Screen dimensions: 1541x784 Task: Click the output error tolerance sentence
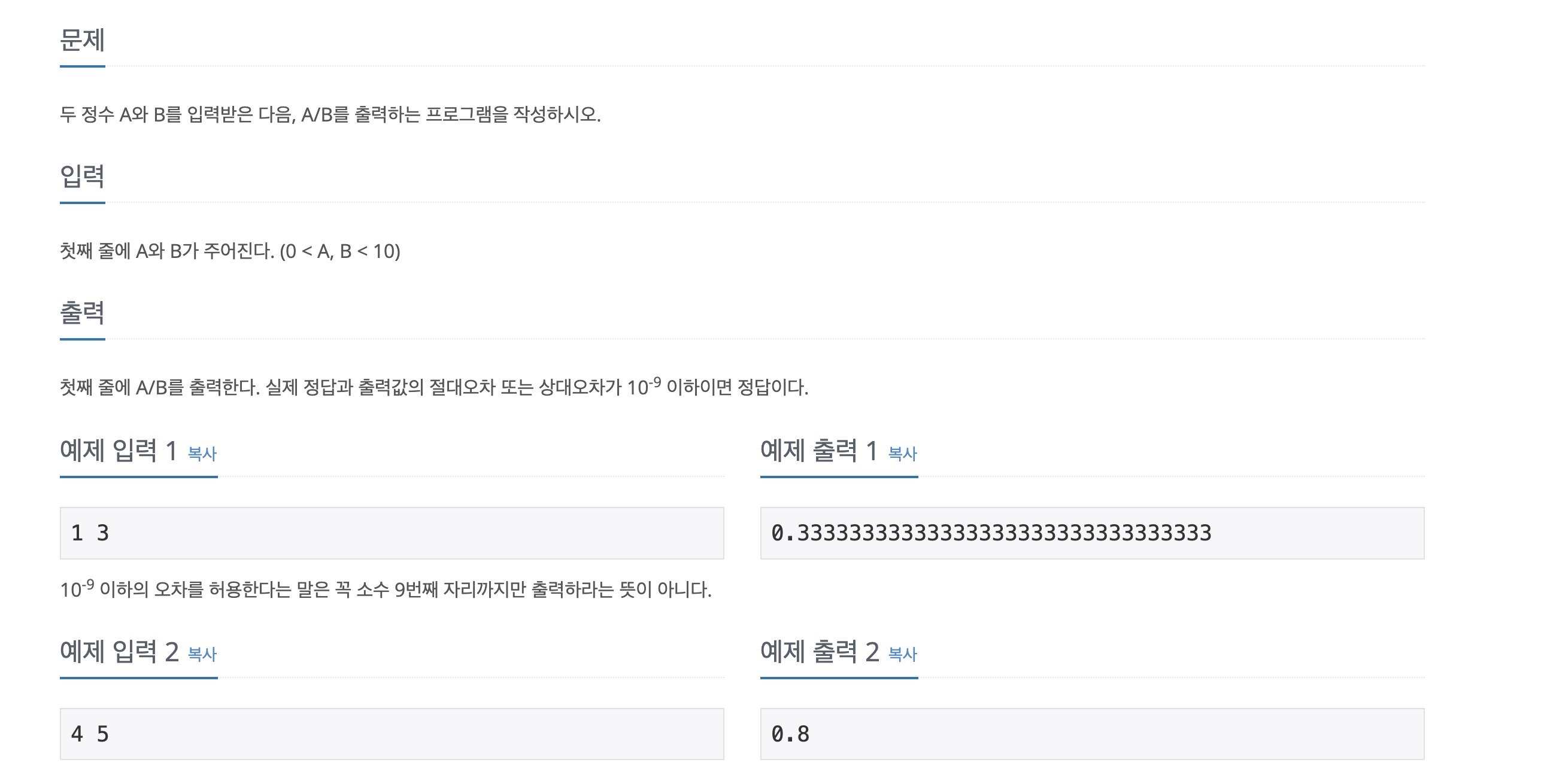click(434, 387)
